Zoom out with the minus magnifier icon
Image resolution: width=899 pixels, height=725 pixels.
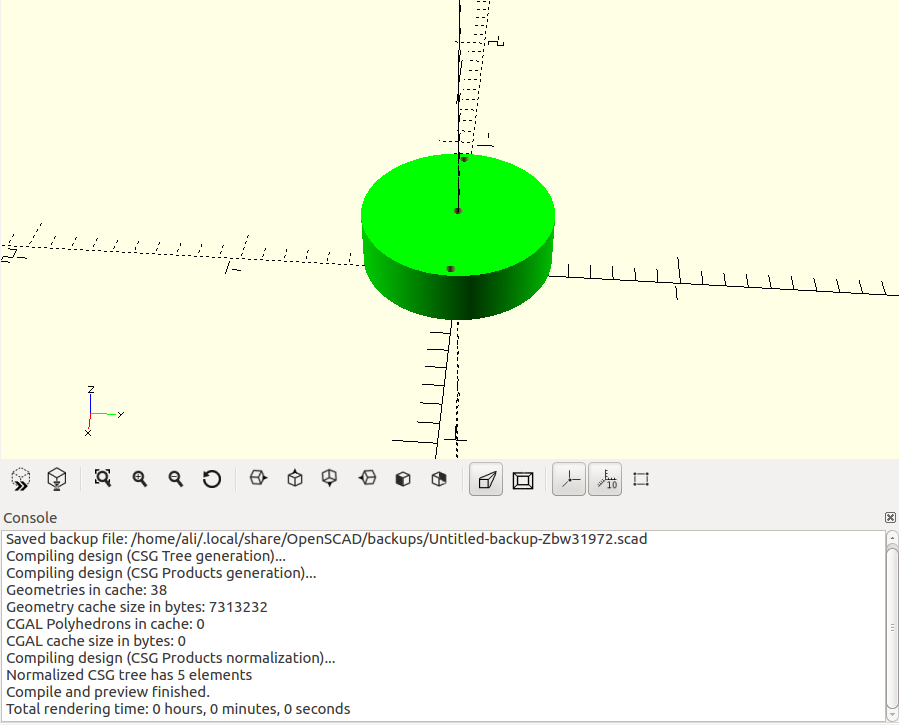click(x=175, y=479)
